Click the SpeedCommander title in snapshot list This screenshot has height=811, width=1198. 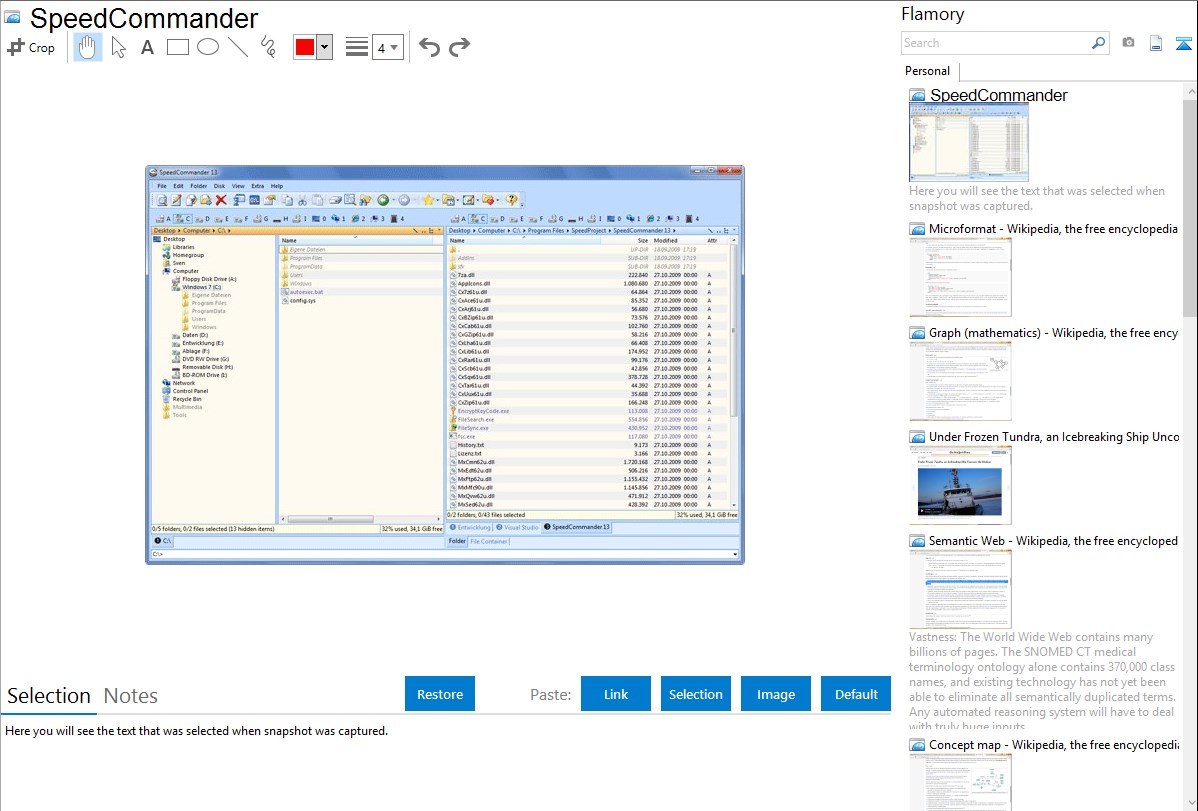coord(999,96)
